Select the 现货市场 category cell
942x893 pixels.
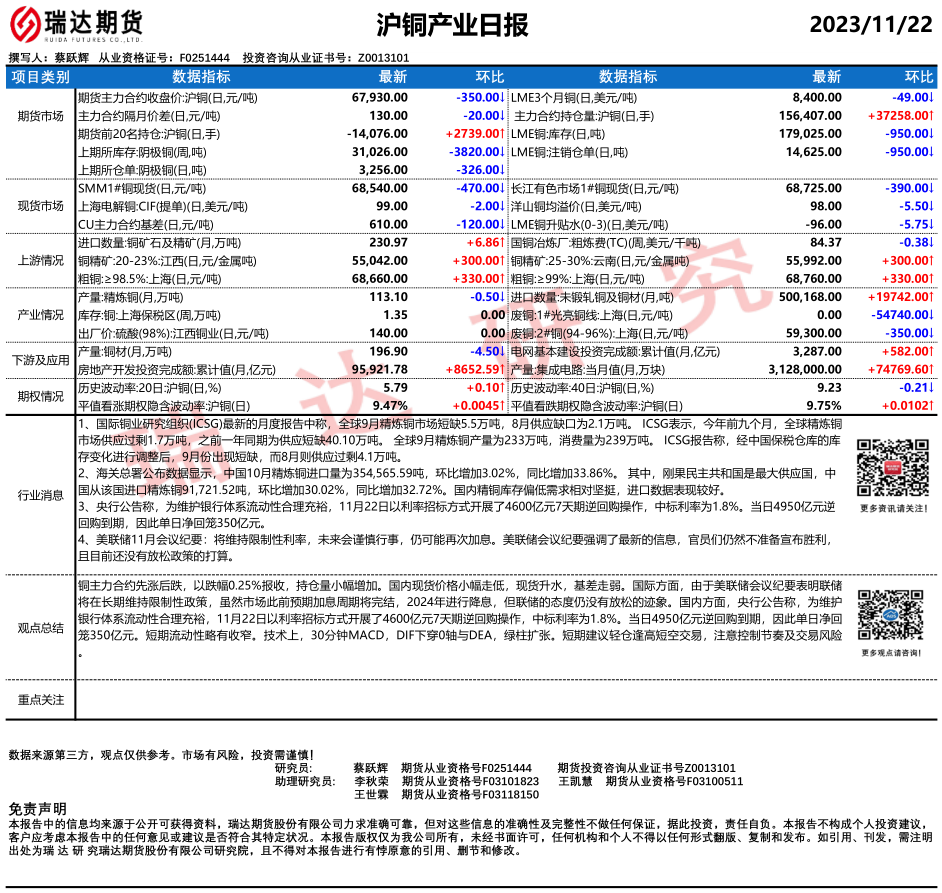[x=41, y=206]
